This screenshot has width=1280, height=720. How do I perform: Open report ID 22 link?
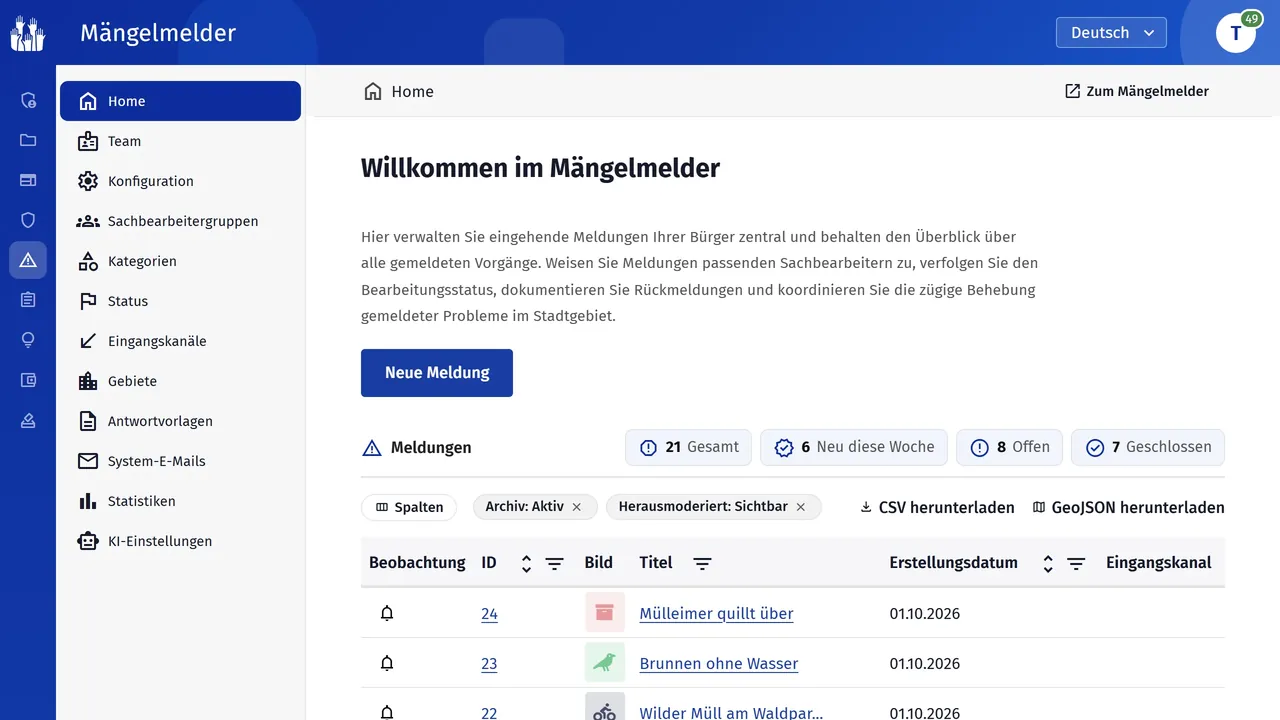[489, 712]
